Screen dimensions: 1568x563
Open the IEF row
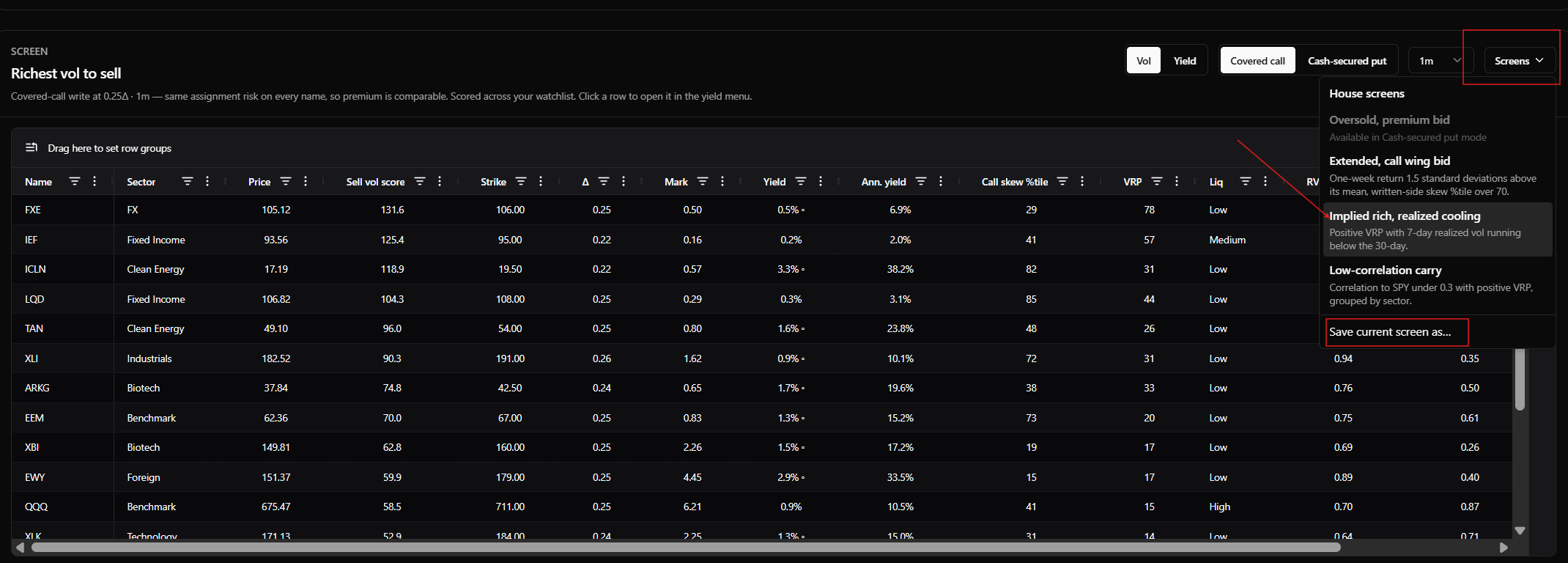pos(762,240)
